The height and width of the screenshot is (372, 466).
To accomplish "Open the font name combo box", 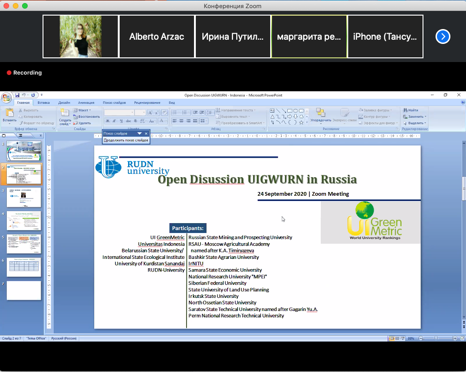I will pos(119,113).
